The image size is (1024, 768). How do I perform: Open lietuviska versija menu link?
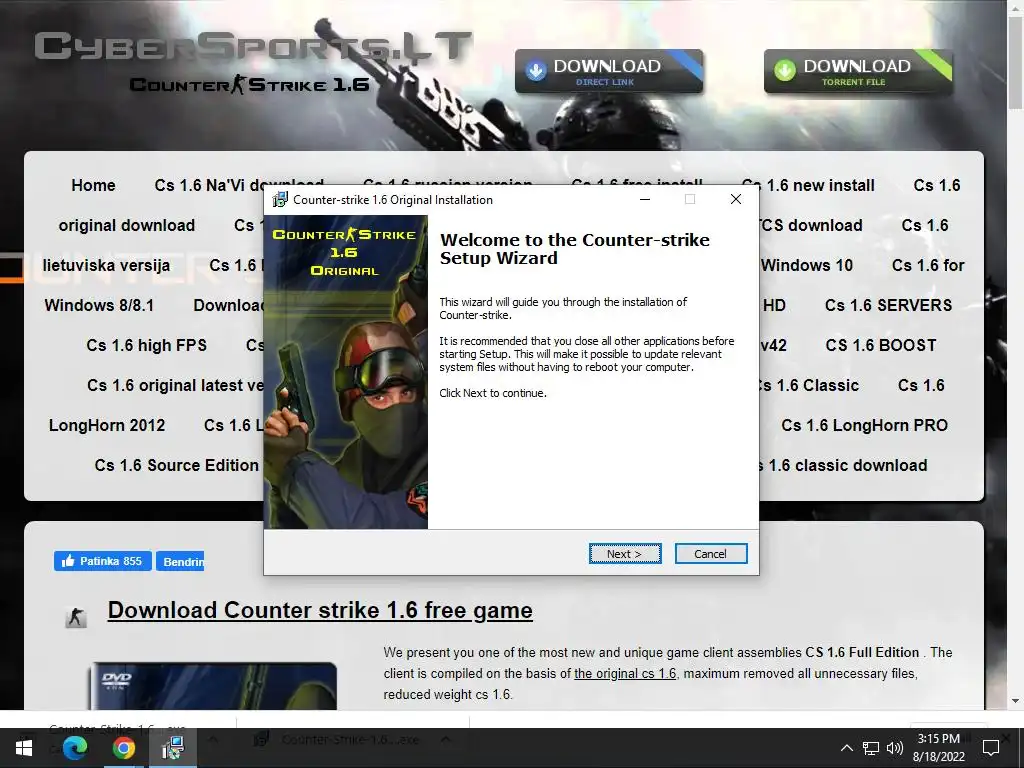point(106,266)
